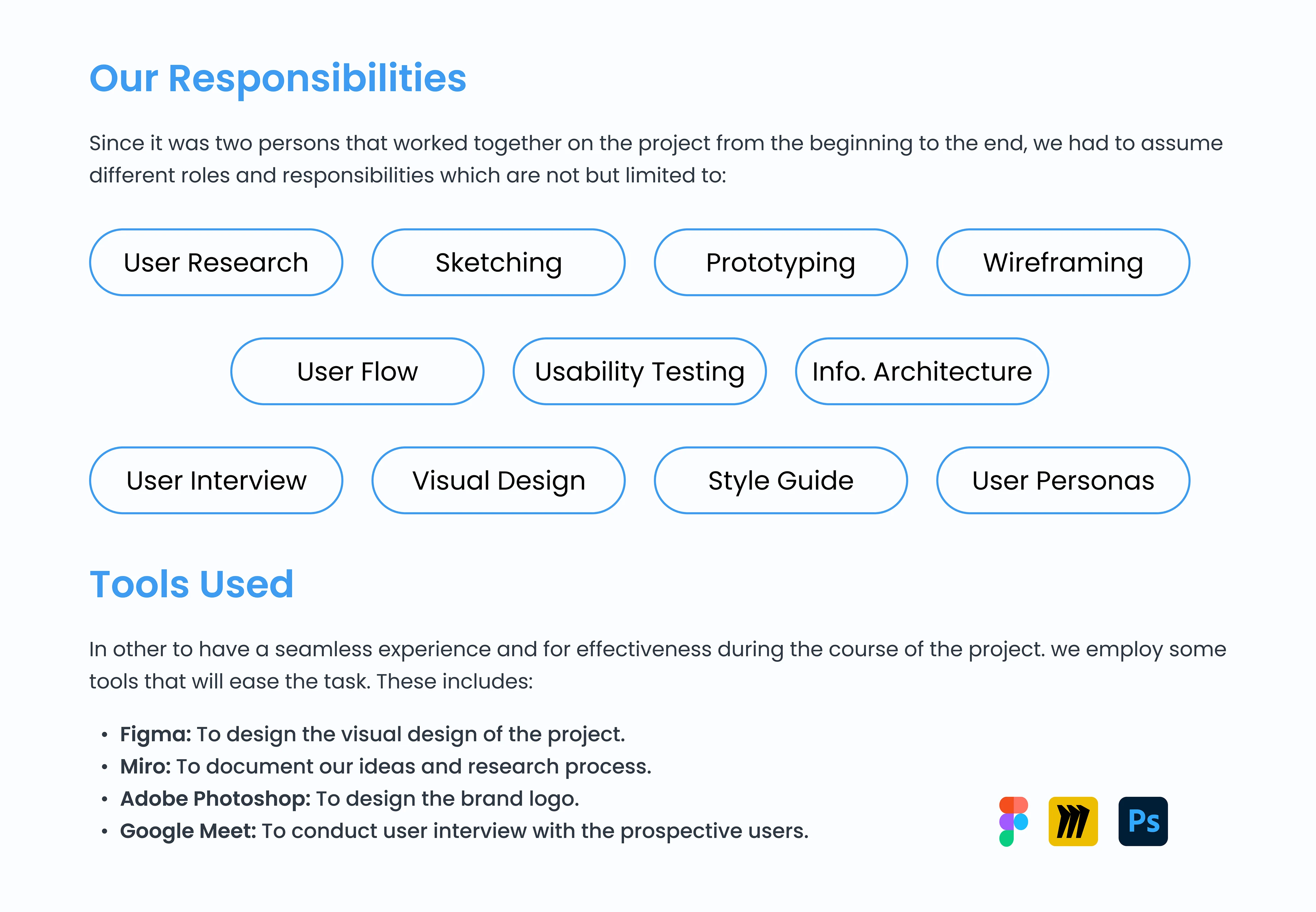Click the User Interview pill

(216, 481)
